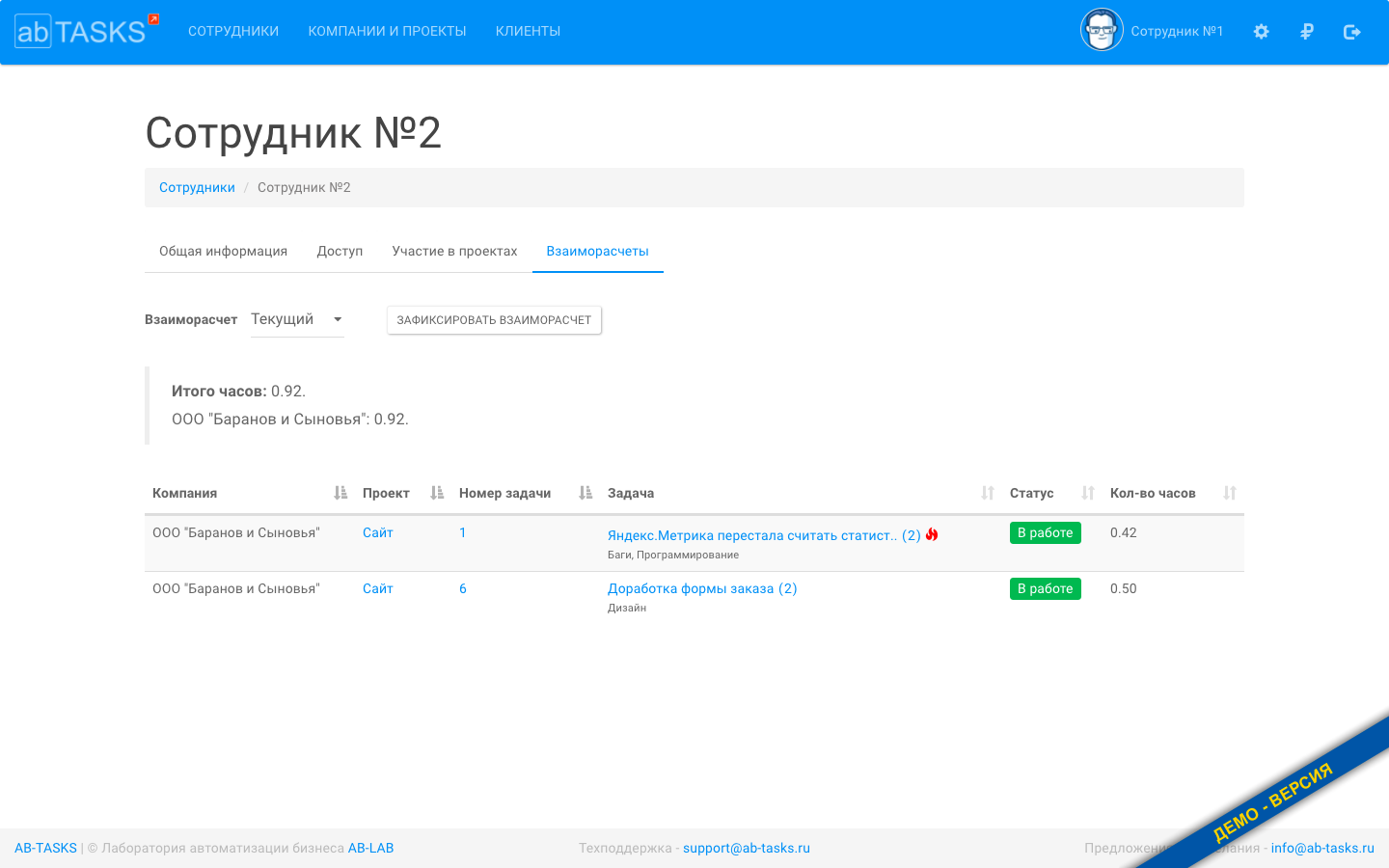Switch to the Доступ tab
The height and width of the screenshot is (868, 1389).
click(x=340, y=251)
